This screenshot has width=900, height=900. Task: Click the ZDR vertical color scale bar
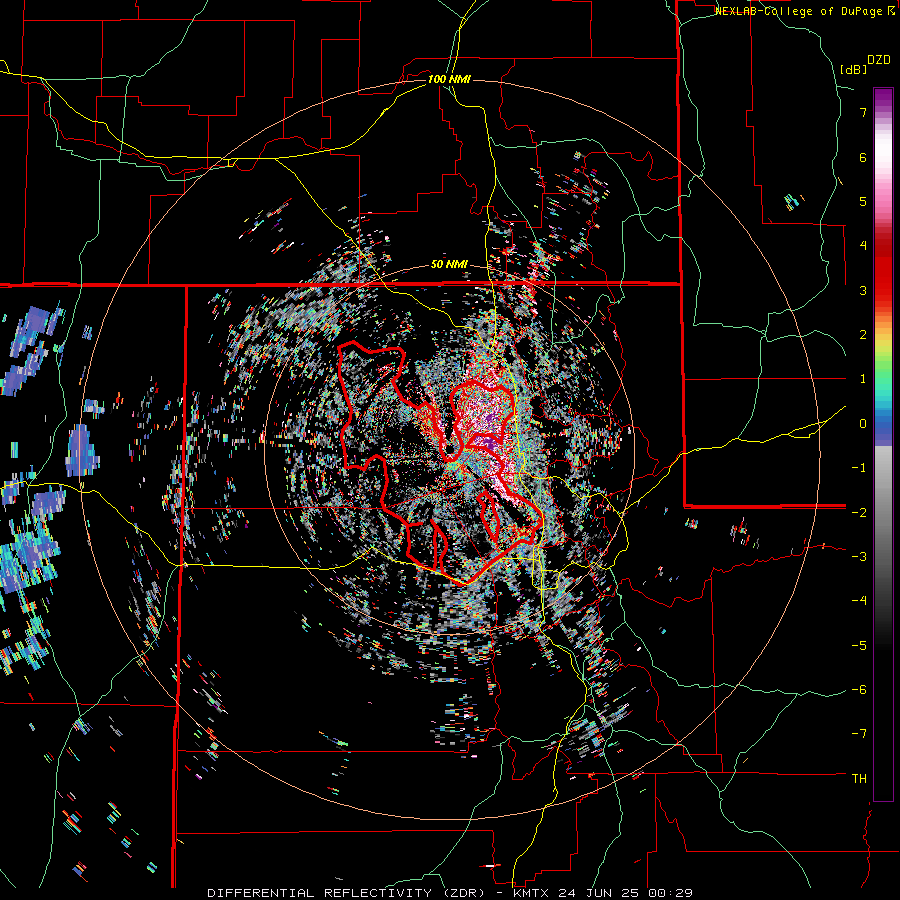(x=883, y=444)
